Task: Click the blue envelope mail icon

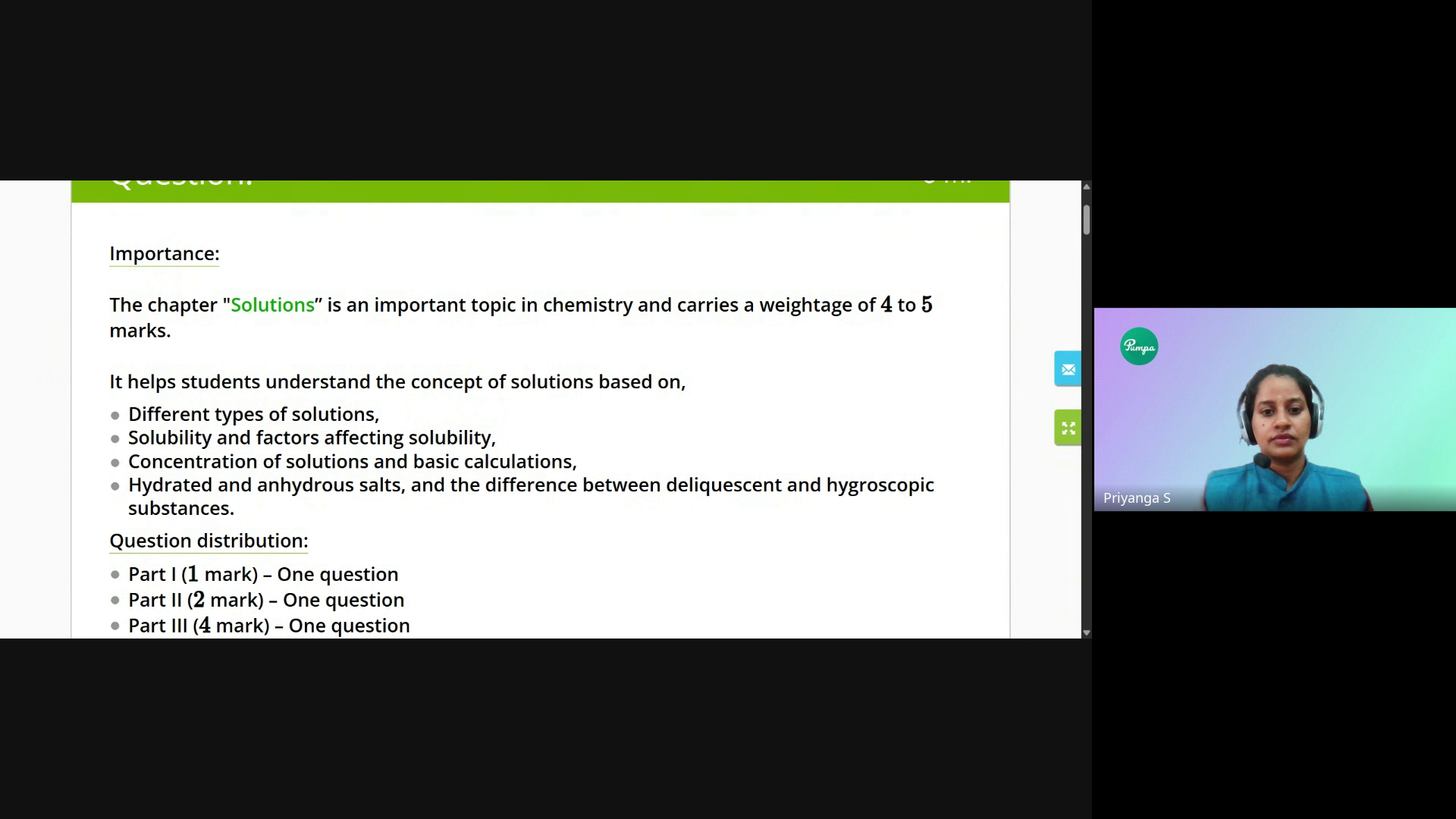Action: pyautogui.click(x=1068, y=369)
